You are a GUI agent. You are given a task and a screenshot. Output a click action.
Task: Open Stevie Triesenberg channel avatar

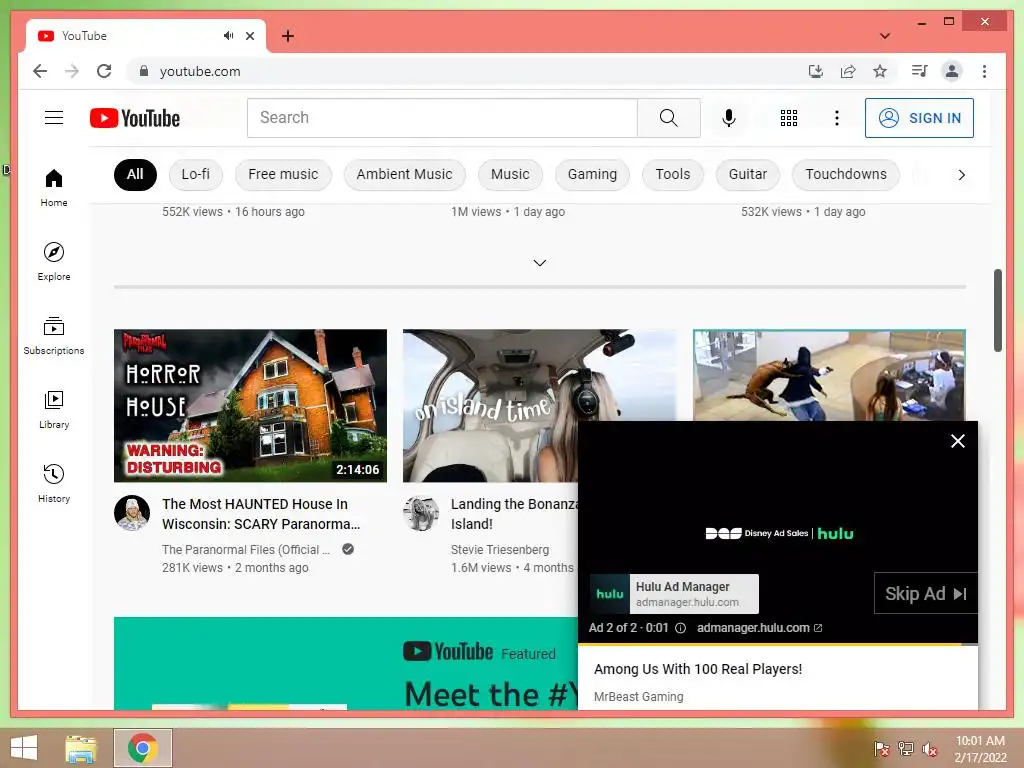tap(421, 513)
